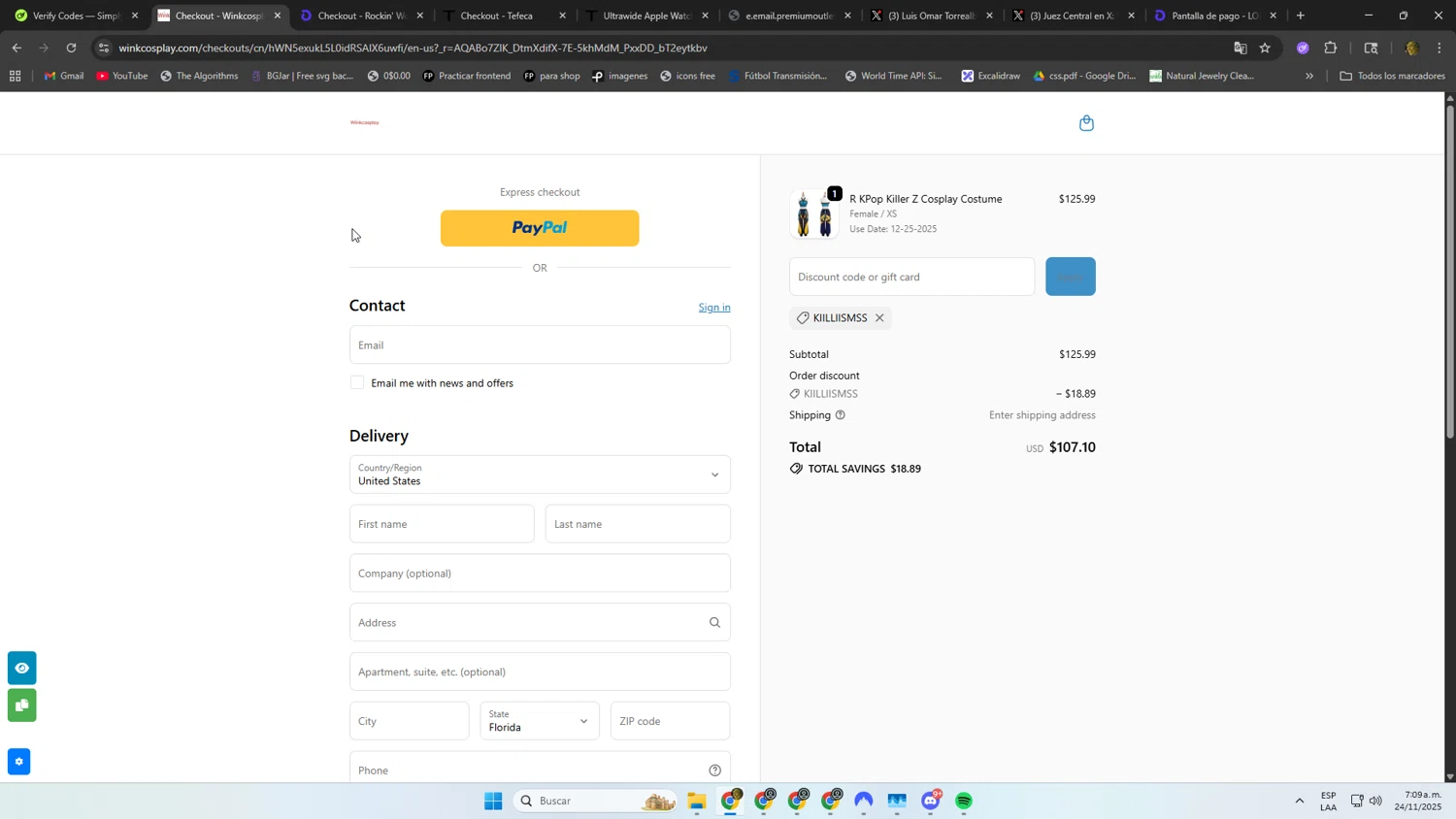Click the Discount code or gift card field
1456x819 pixels.
coord(911,277)
